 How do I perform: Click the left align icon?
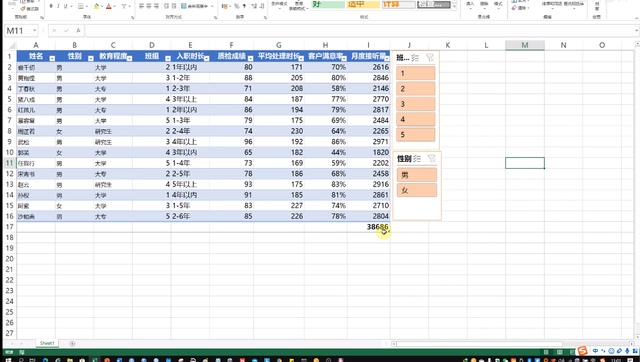142,6
